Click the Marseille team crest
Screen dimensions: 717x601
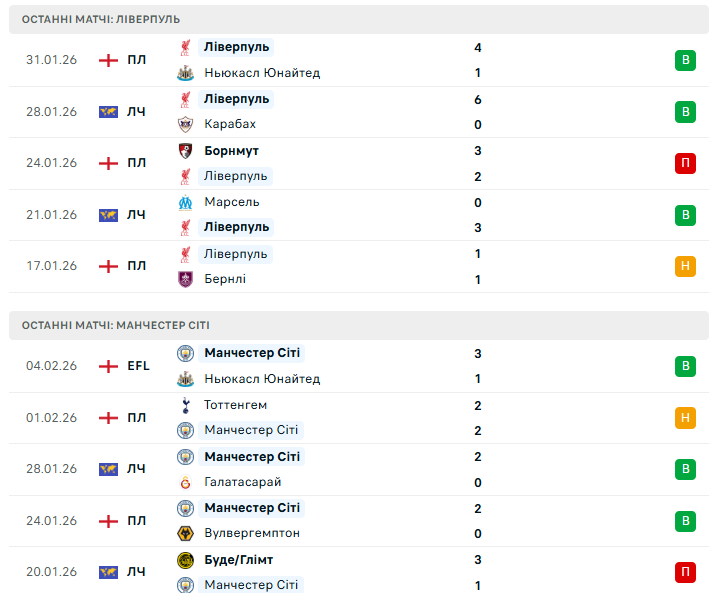pos(185,202)
